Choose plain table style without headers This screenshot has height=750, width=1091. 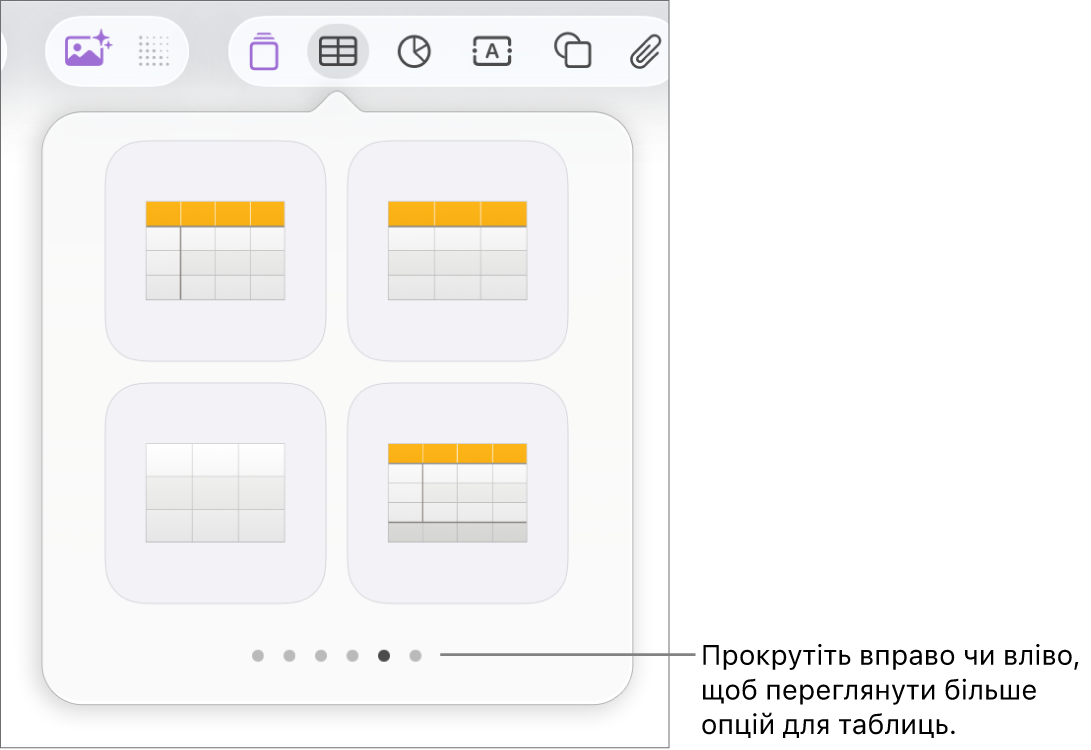(x=215, y=493)
